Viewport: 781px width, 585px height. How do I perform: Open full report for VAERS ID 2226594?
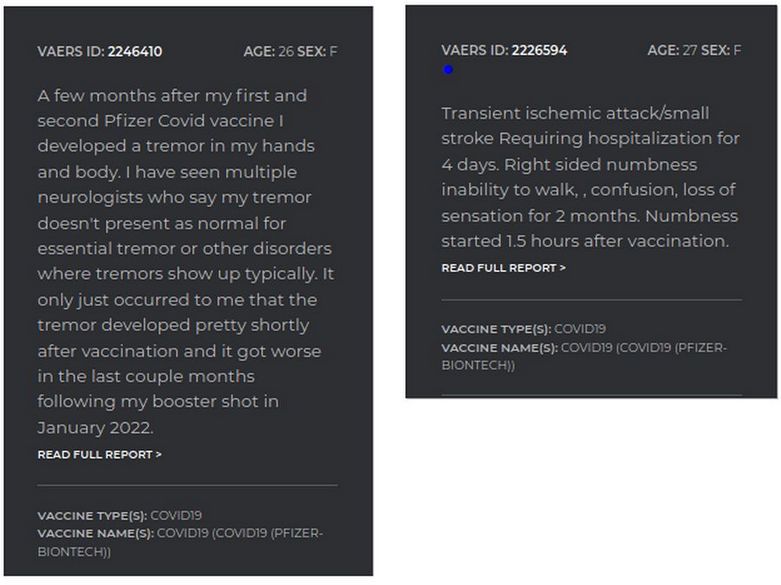[503, 268]
